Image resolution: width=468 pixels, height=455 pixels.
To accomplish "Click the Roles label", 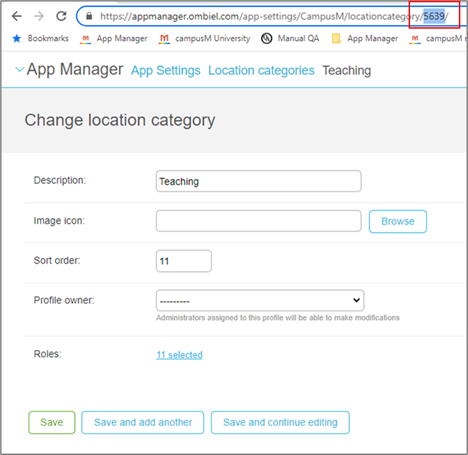I will (x=48, y=354).
